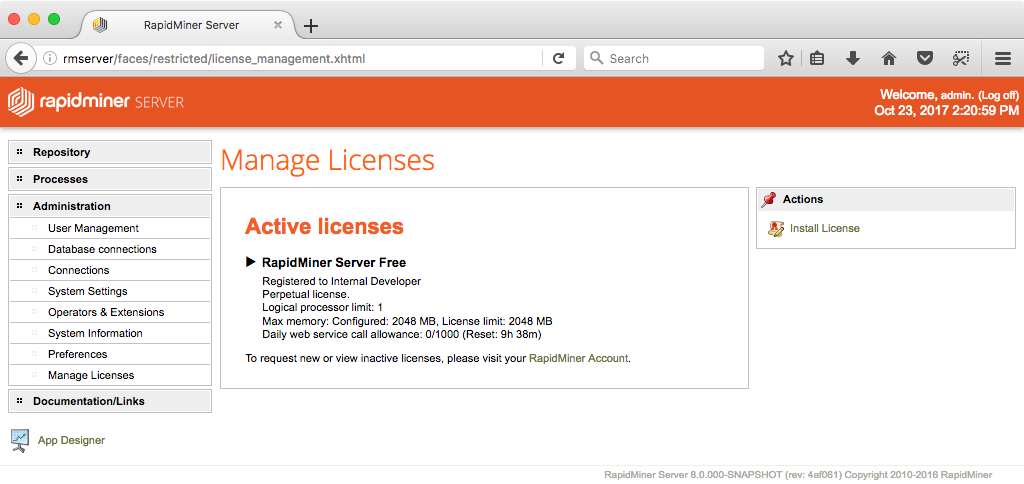Screen dimensions: 1024x484
Task: Expand the Processes sidebar section
Action: click(60, 179)
